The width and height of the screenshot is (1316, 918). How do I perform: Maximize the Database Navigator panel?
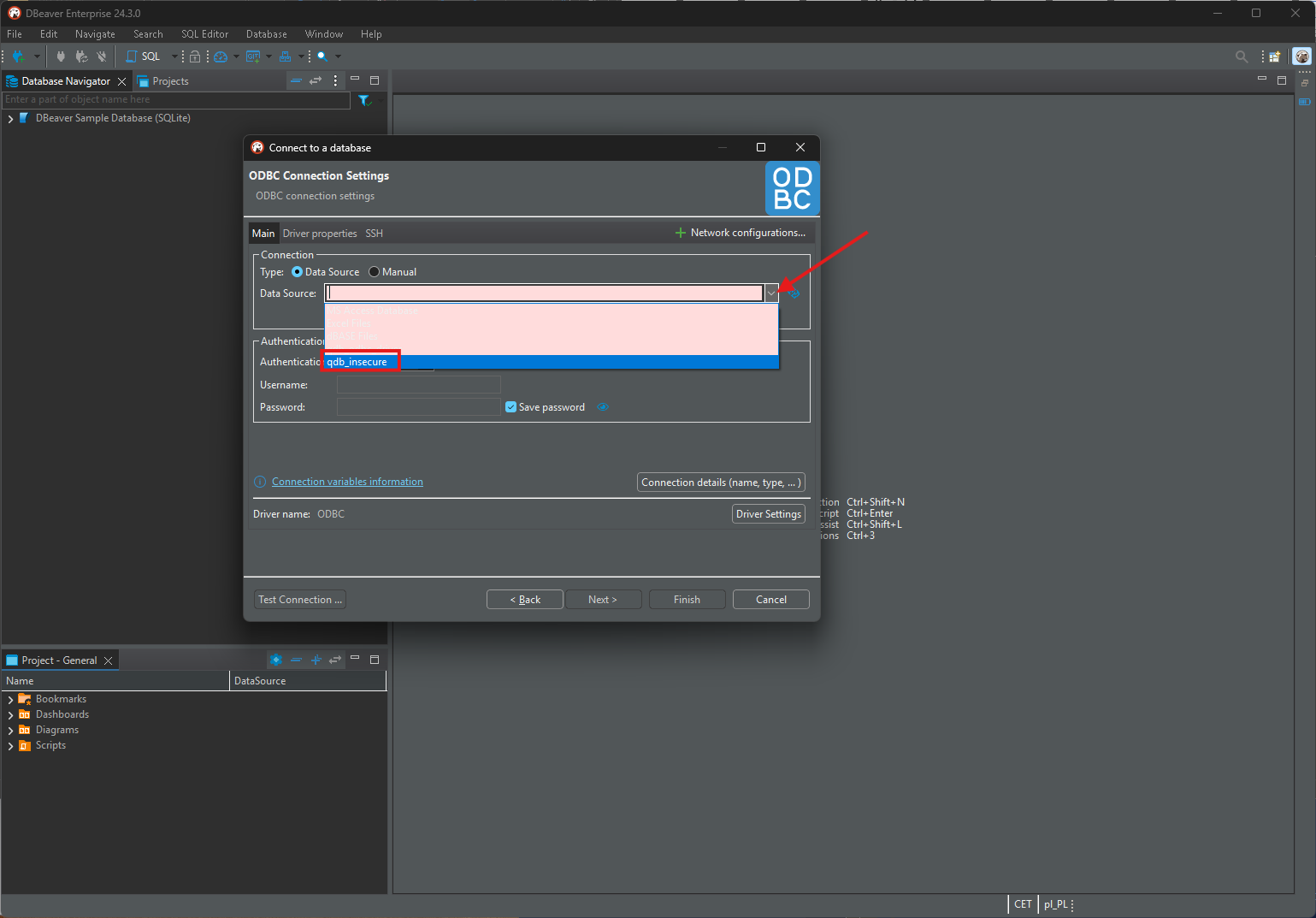click(375, 80)
